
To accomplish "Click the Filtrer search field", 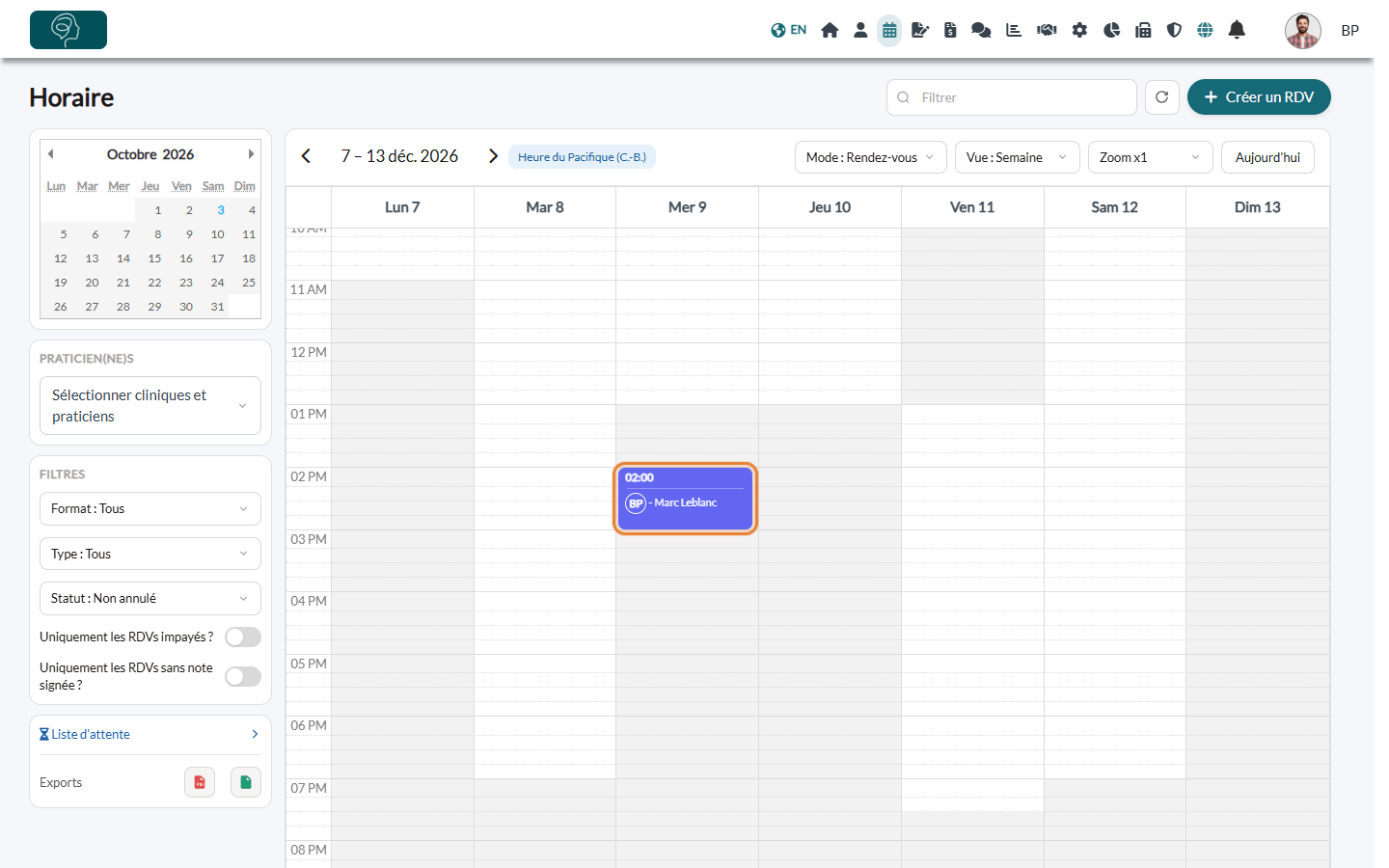I will (1012, 97).
